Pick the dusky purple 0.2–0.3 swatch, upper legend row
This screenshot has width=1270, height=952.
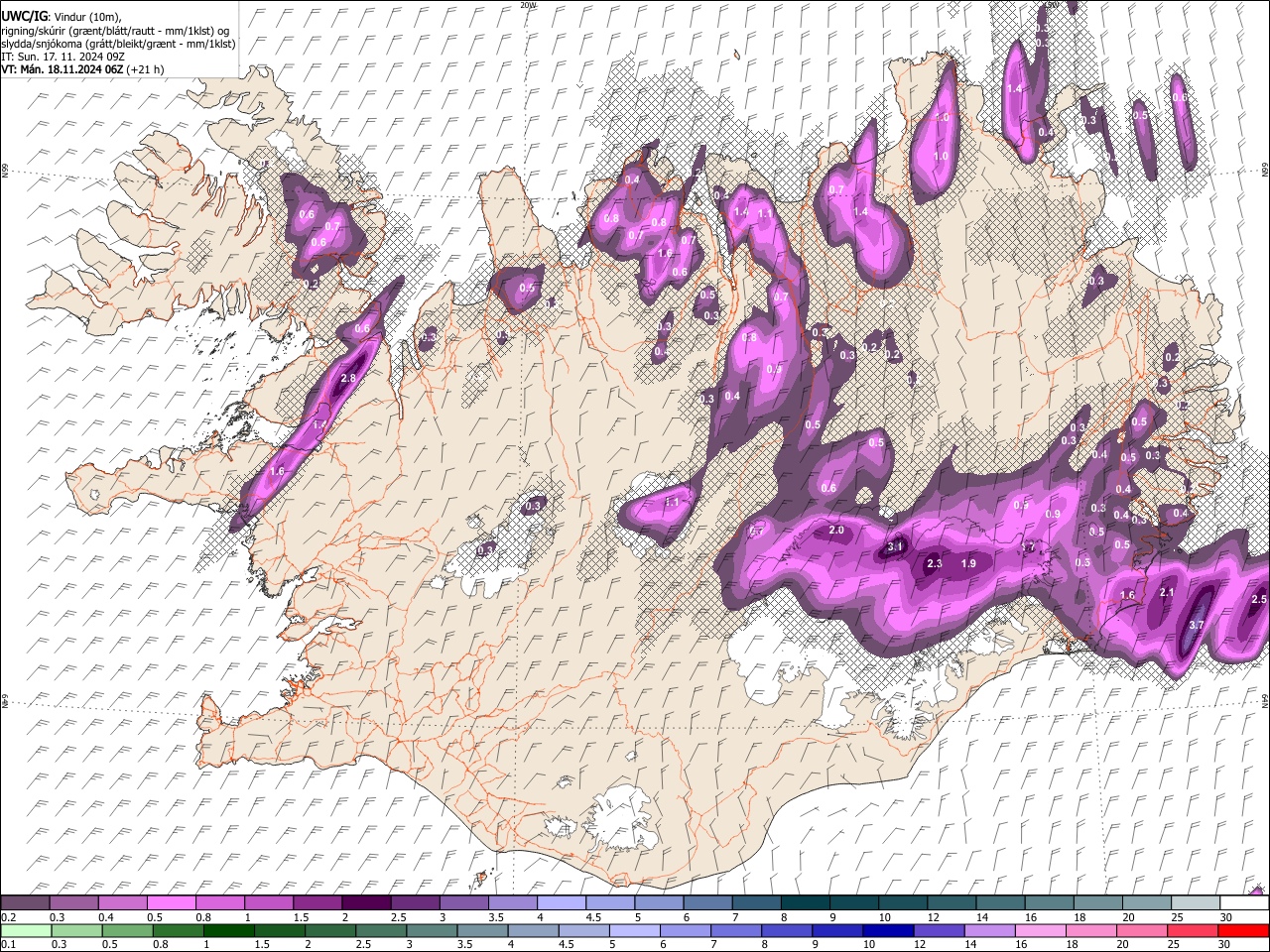[x=25, y=903]
